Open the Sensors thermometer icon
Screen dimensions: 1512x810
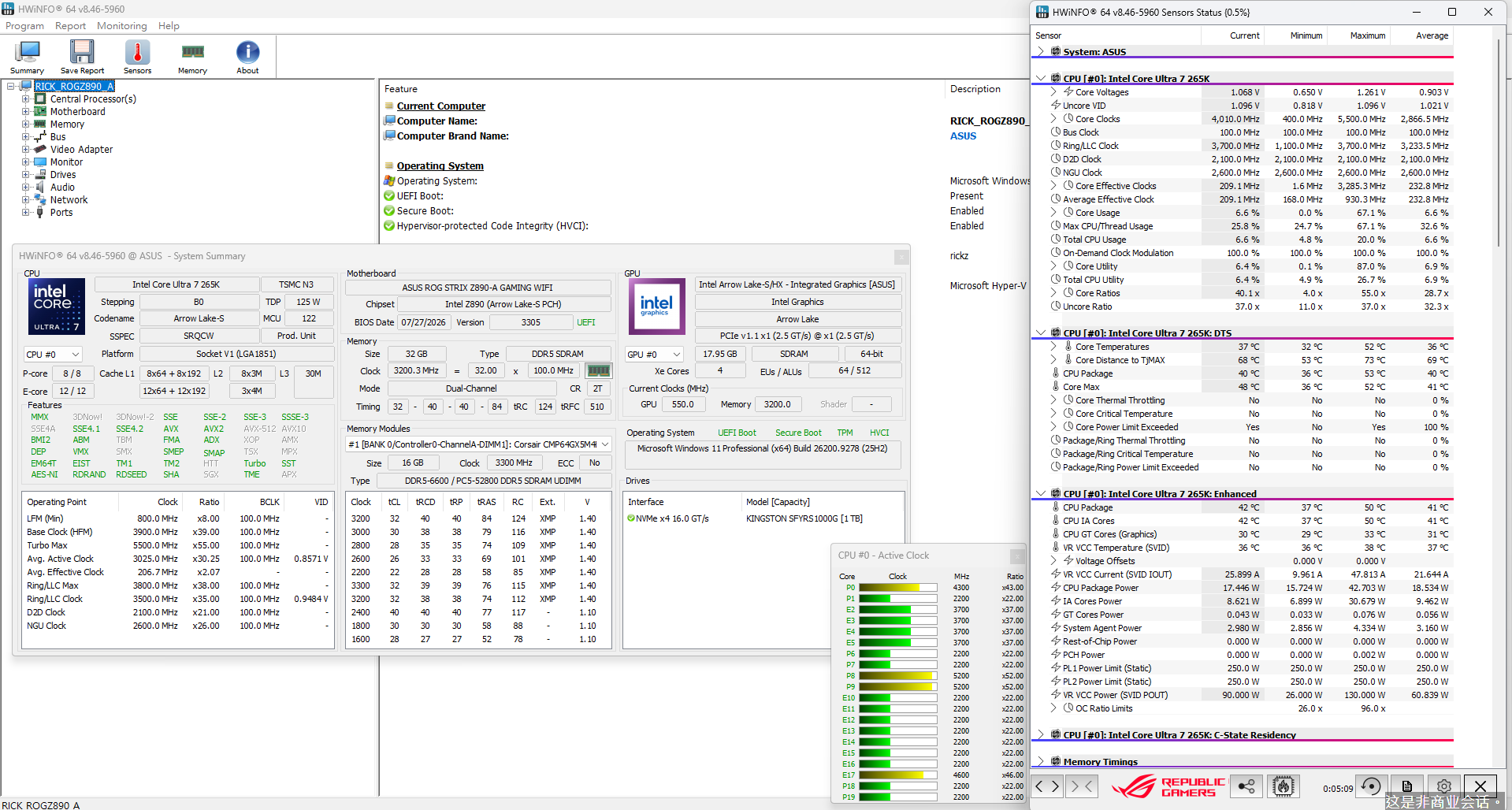(137, 57)
